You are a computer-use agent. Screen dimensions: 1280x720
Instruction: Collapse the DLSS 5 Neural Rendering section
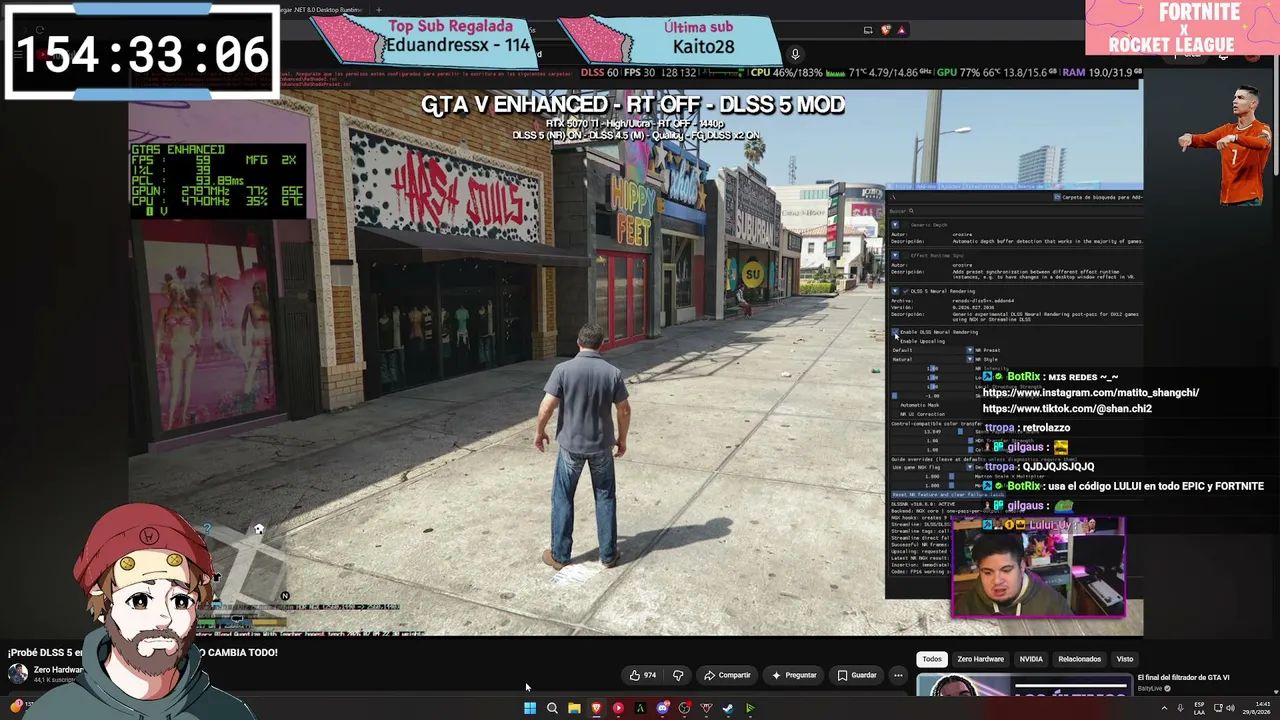click(895, 291)
